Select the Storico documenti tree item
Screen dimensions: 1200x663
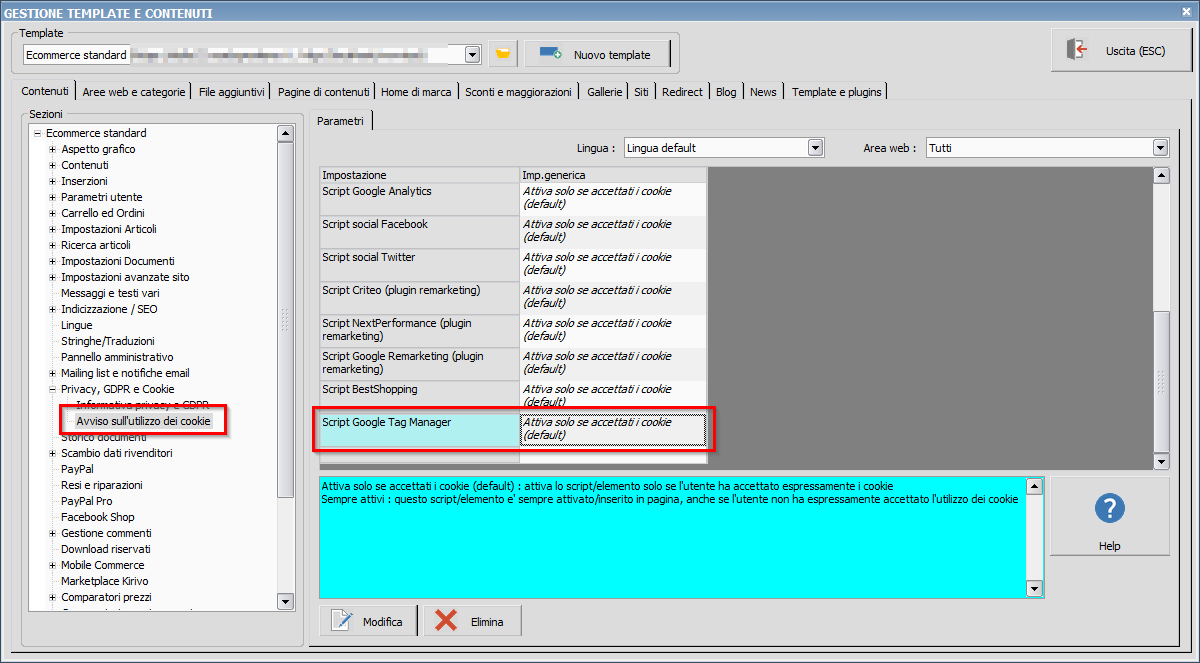[x=103, y=437]
